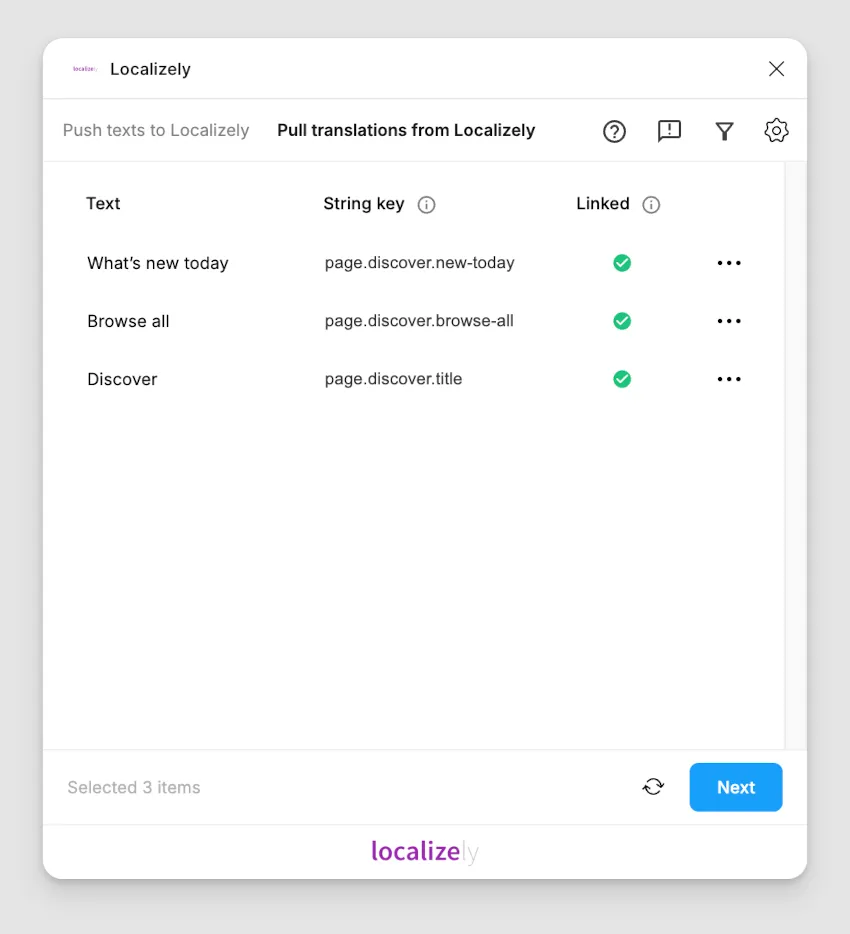
Task: Open more options for What's new today
Action: click(728, 263)
